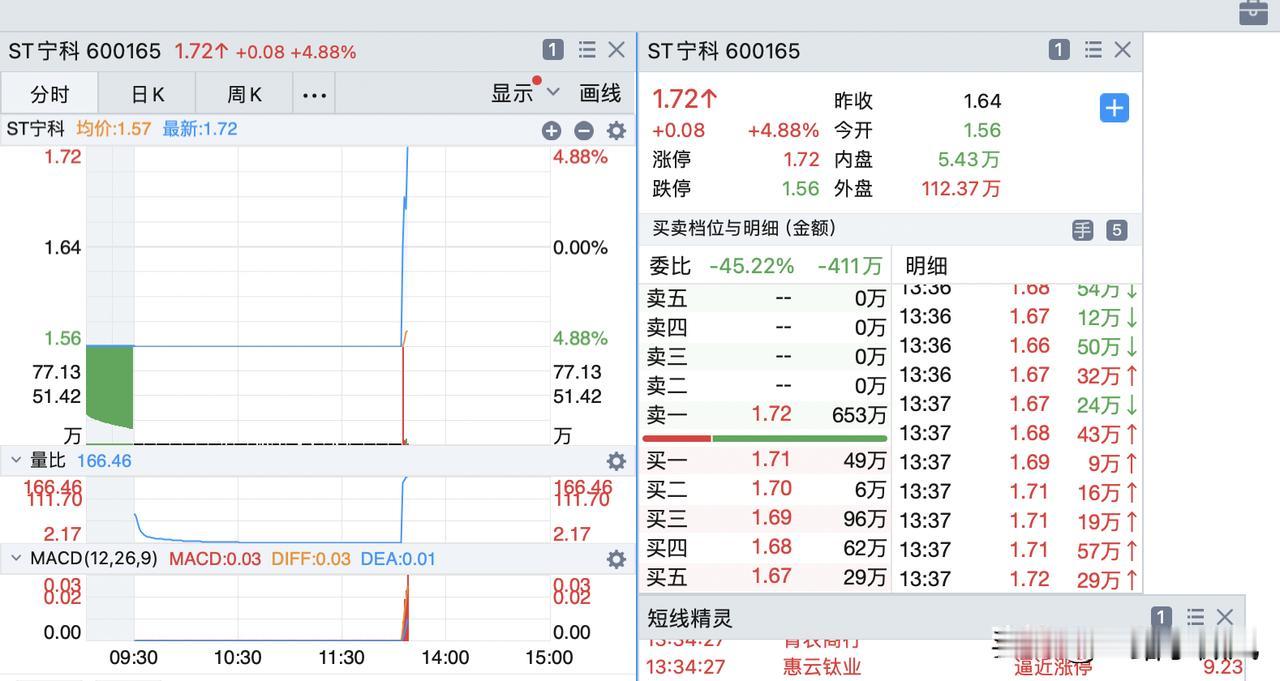Open the 显示 display dropdown
This screenshot has width=1280, height=681.
[x=521, y=92]
